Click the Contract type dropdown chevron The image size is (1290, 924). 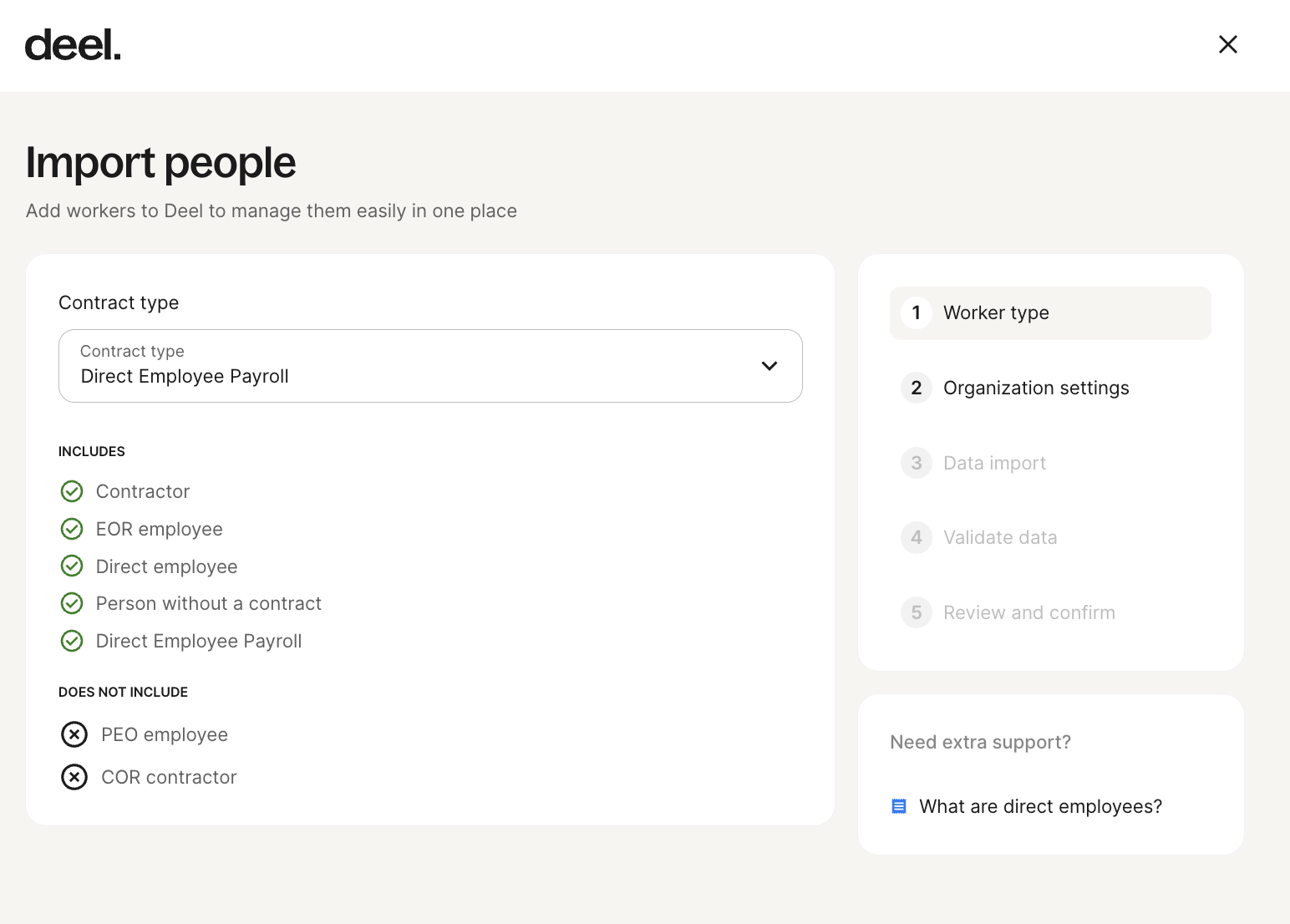click(769, 366)
